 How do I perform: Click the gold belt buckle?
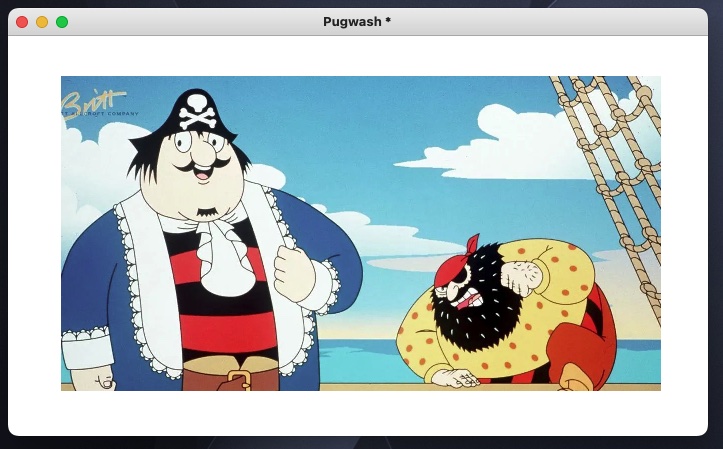(x=237, y=380)
